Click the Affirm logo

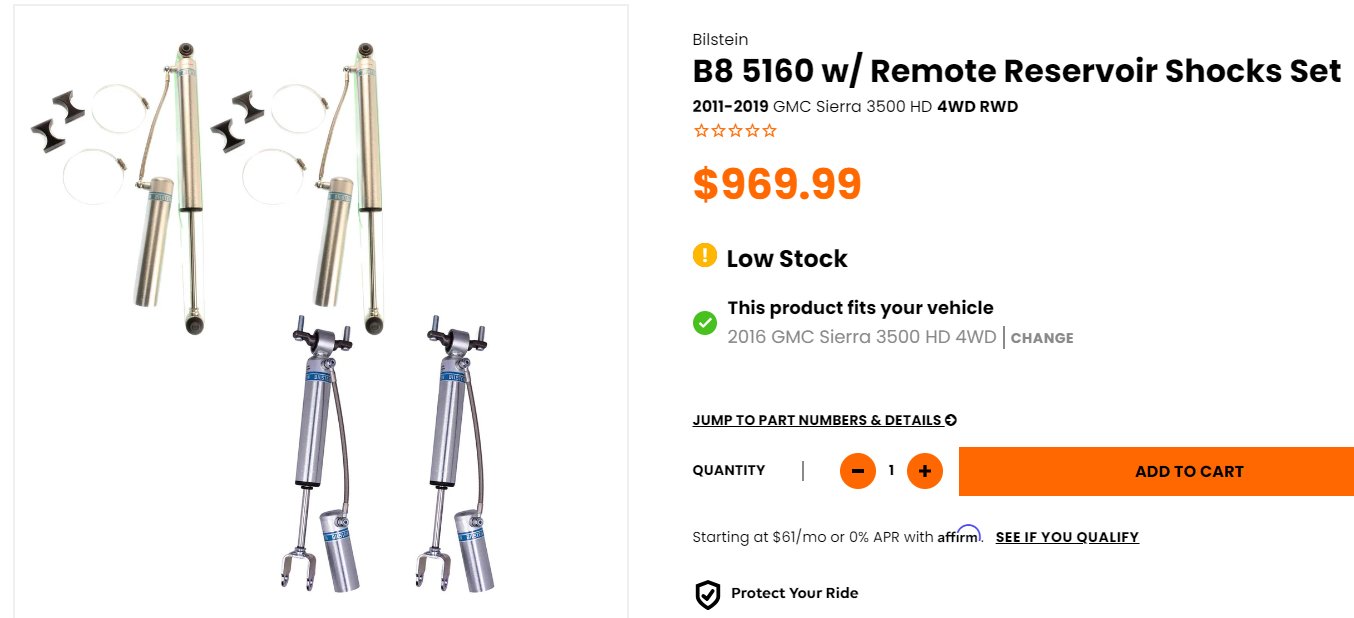(959, 535)
